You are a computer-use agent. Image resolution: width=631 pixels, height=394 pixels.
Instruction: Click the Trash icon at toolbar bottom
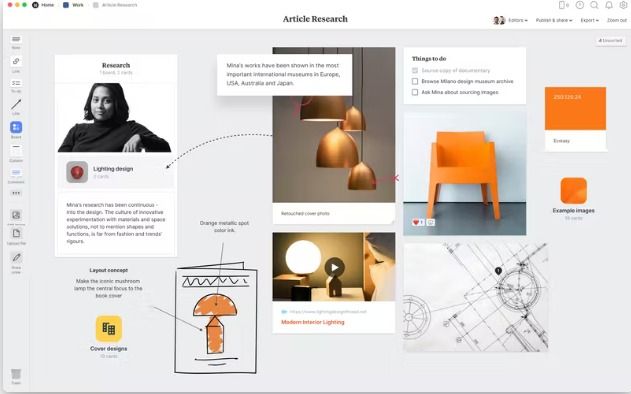pyautogui.click(x=16, y=375)
